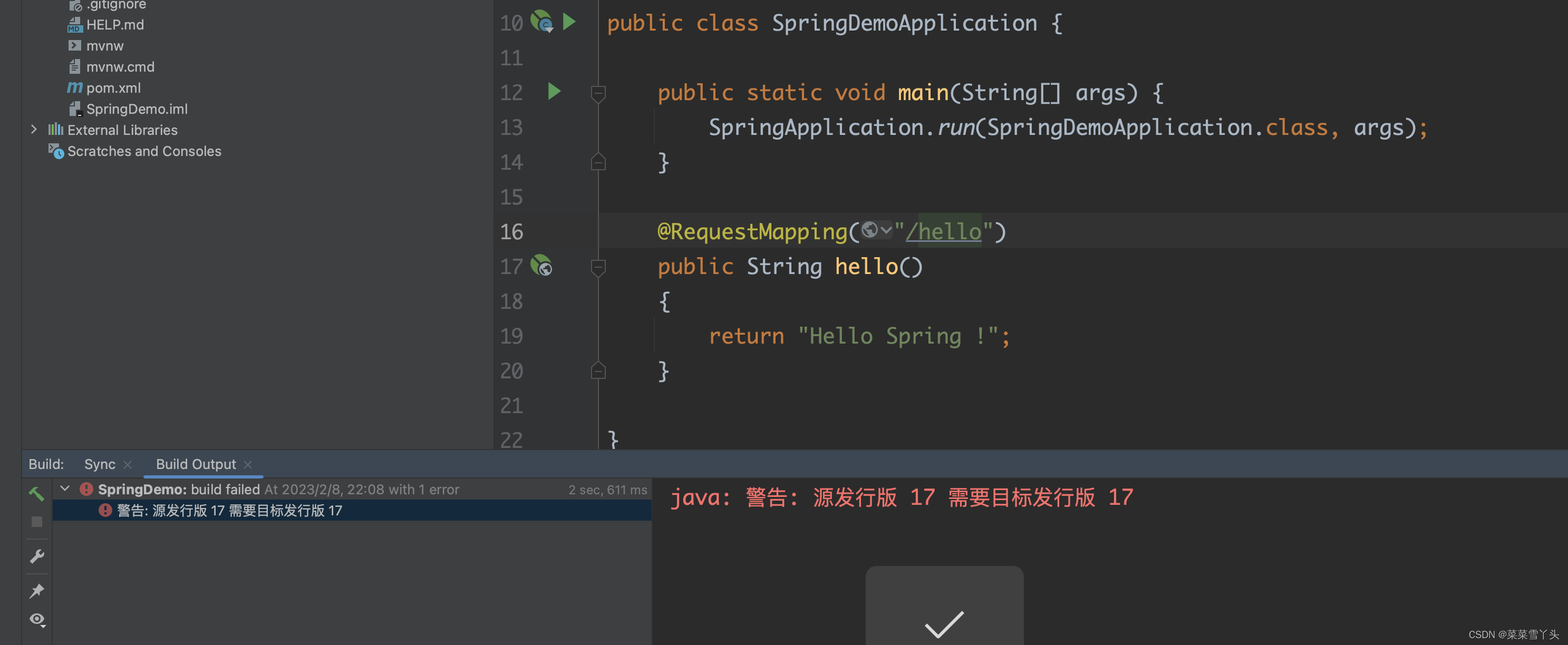Click the error icon beside the 警告 row
The height and width of the screenshot is (645, 1568).
coord(105,511)
